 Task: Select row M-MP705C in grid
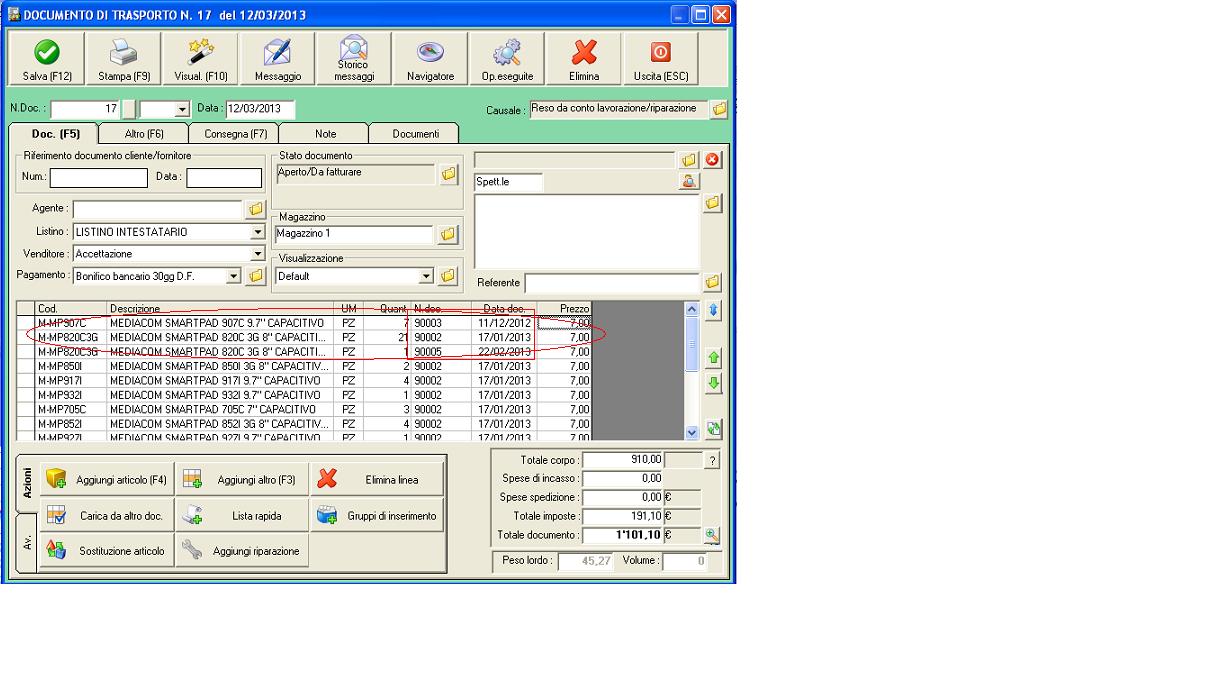tap(305, 408)
